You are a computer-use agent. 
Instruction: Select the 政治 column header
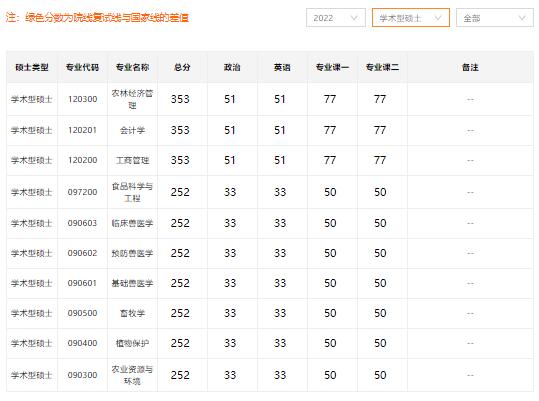point(232,67)
